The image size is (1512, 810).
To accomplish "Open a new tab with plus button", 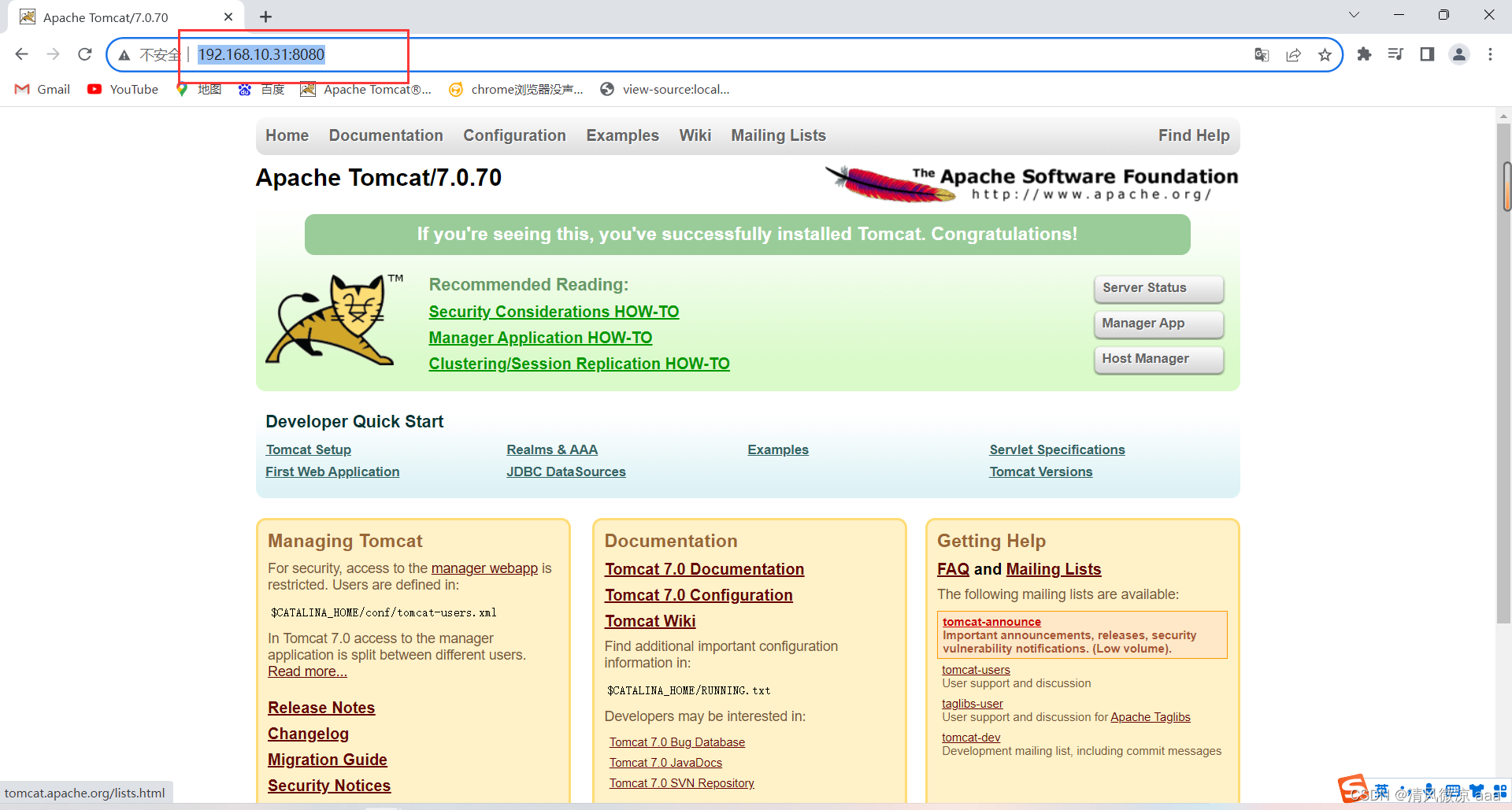I will click(x=265, y=17).
